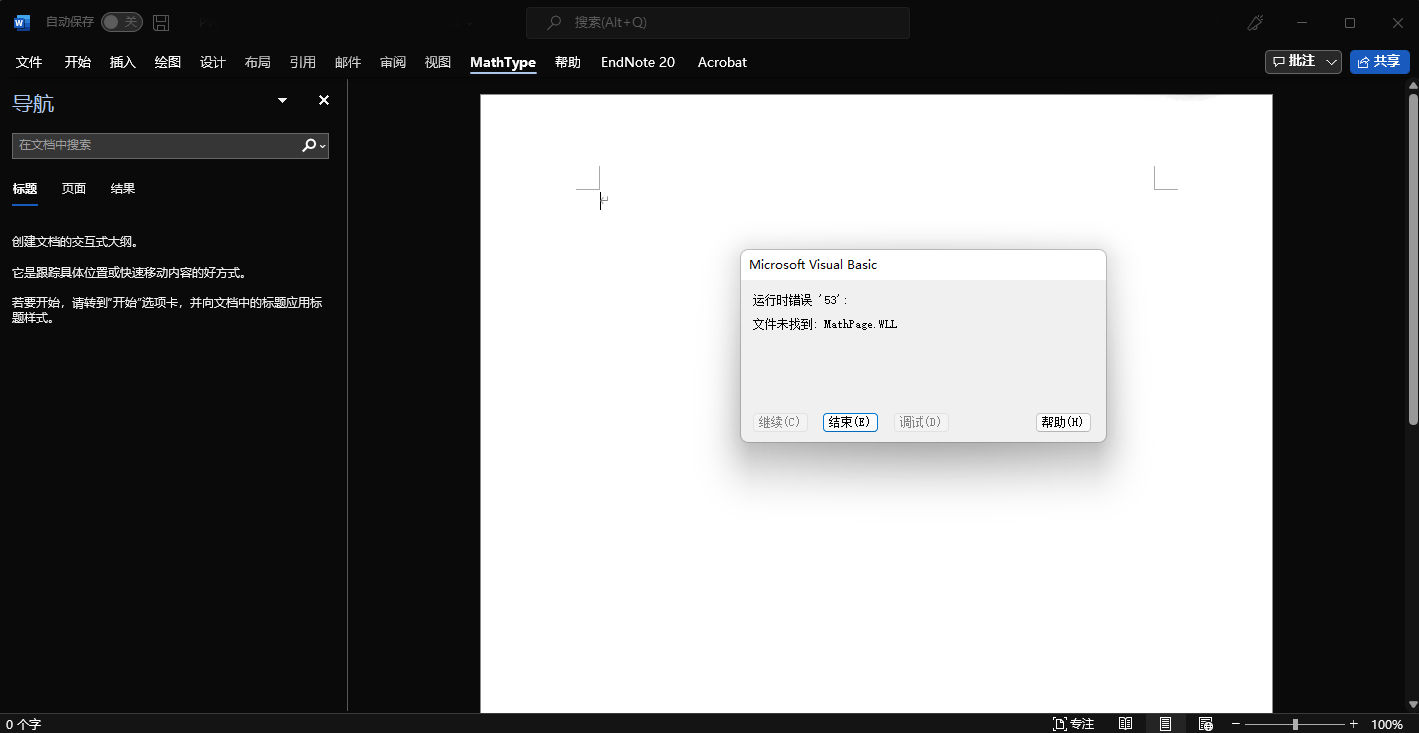Click the zoom in plus button
The image size is (1419, 733).
(x=1354, y=724)
